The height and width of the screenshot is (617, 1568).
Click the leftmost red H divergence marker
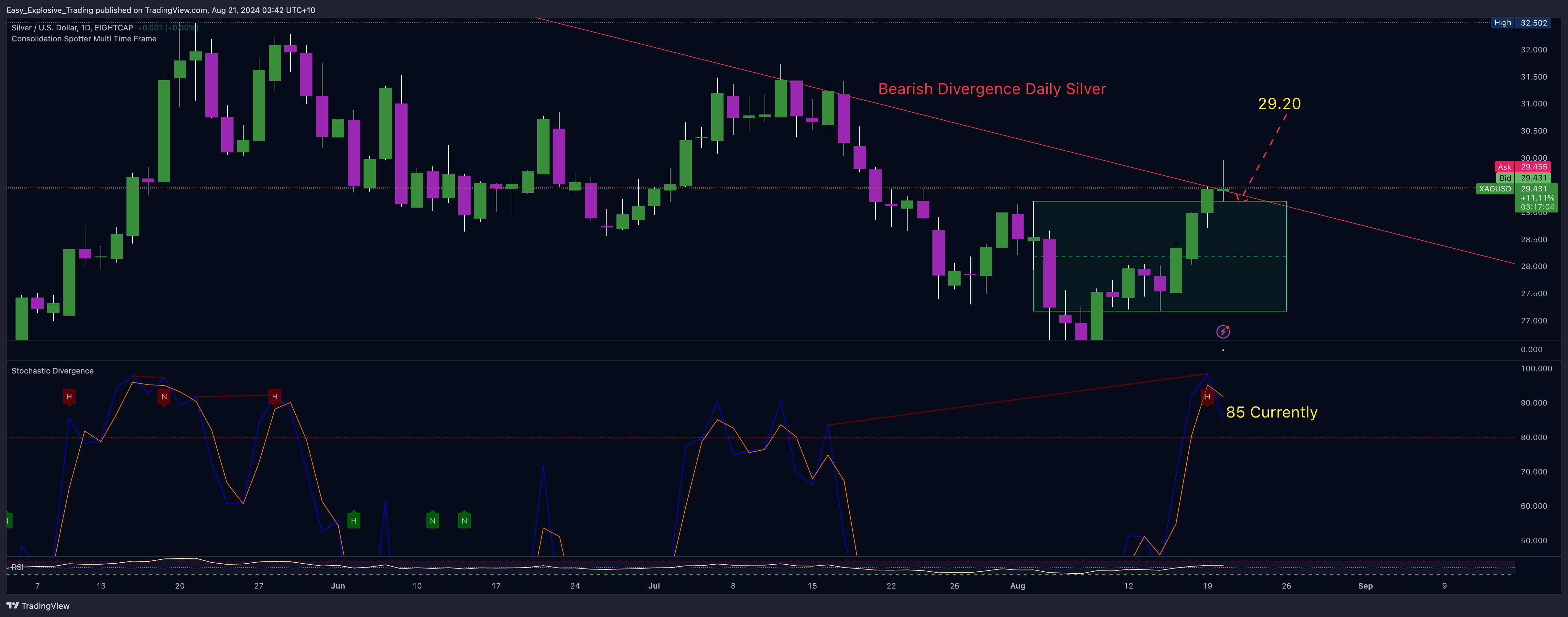click(x=69, y=397)
